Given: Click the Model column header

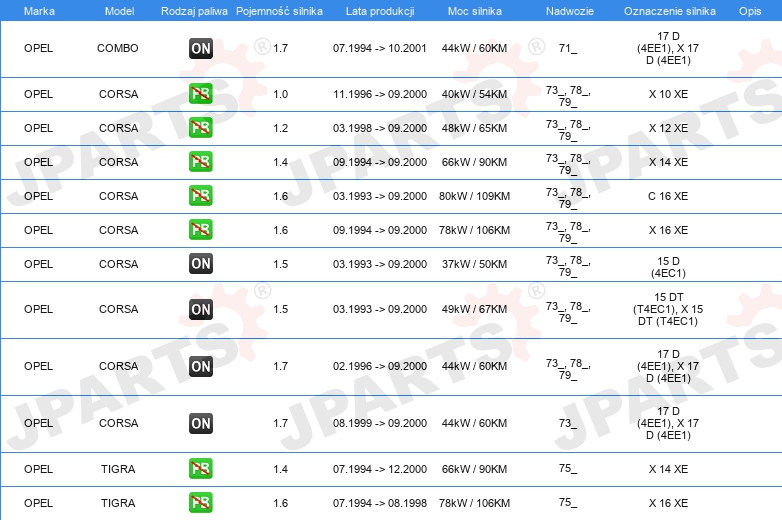Looking at the screenshot, I should coord(119,11).
